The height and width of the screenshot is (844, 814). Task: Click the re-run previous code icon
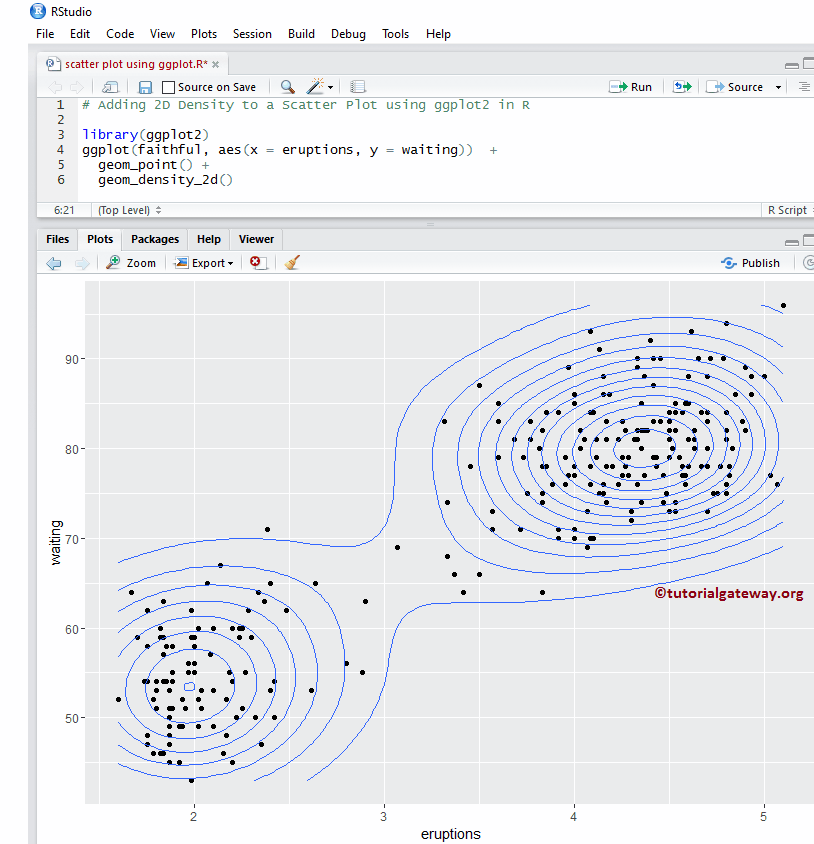(x=681, y=86)
